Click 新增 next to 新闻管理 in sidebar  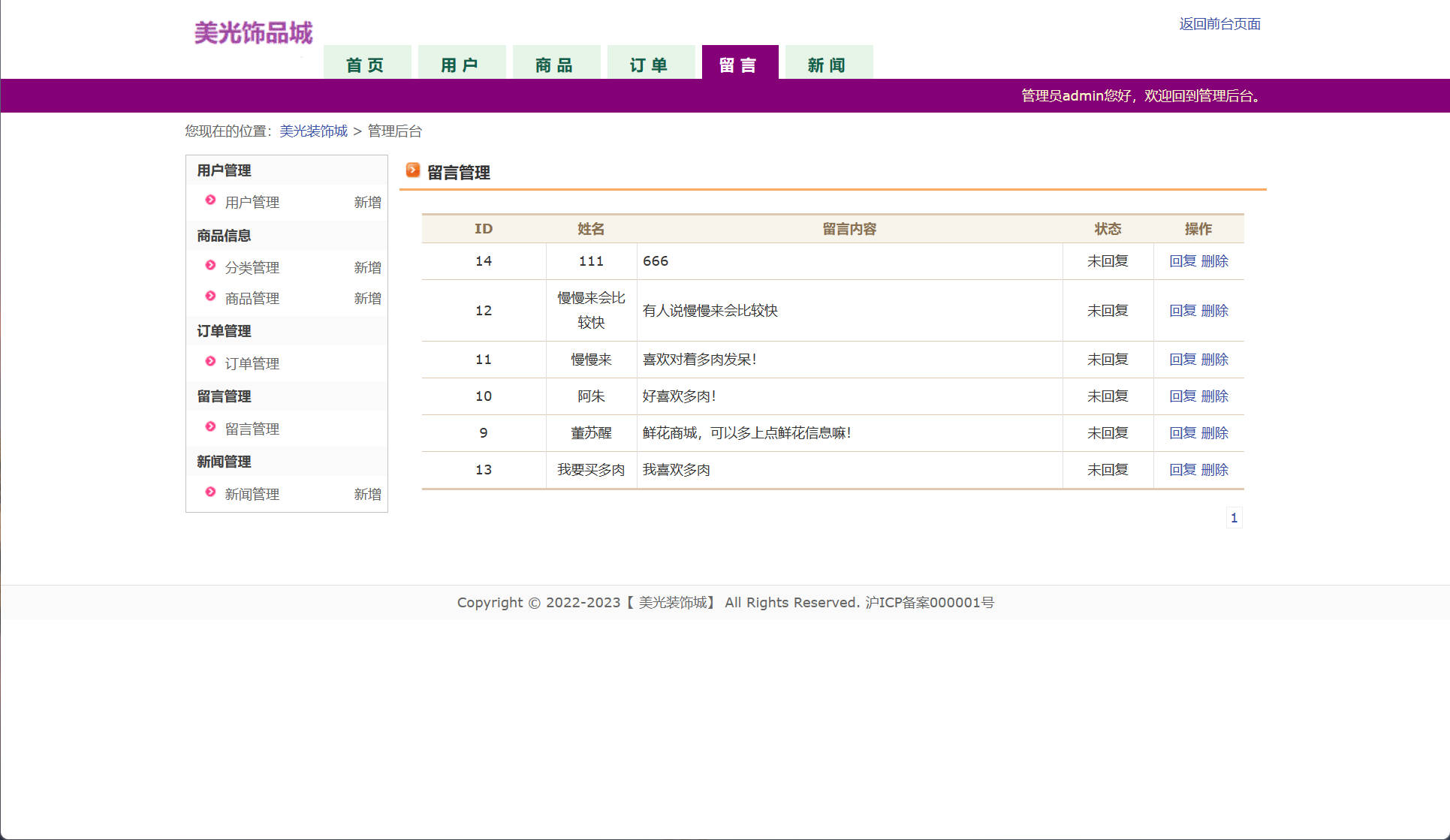pos(367,495)
